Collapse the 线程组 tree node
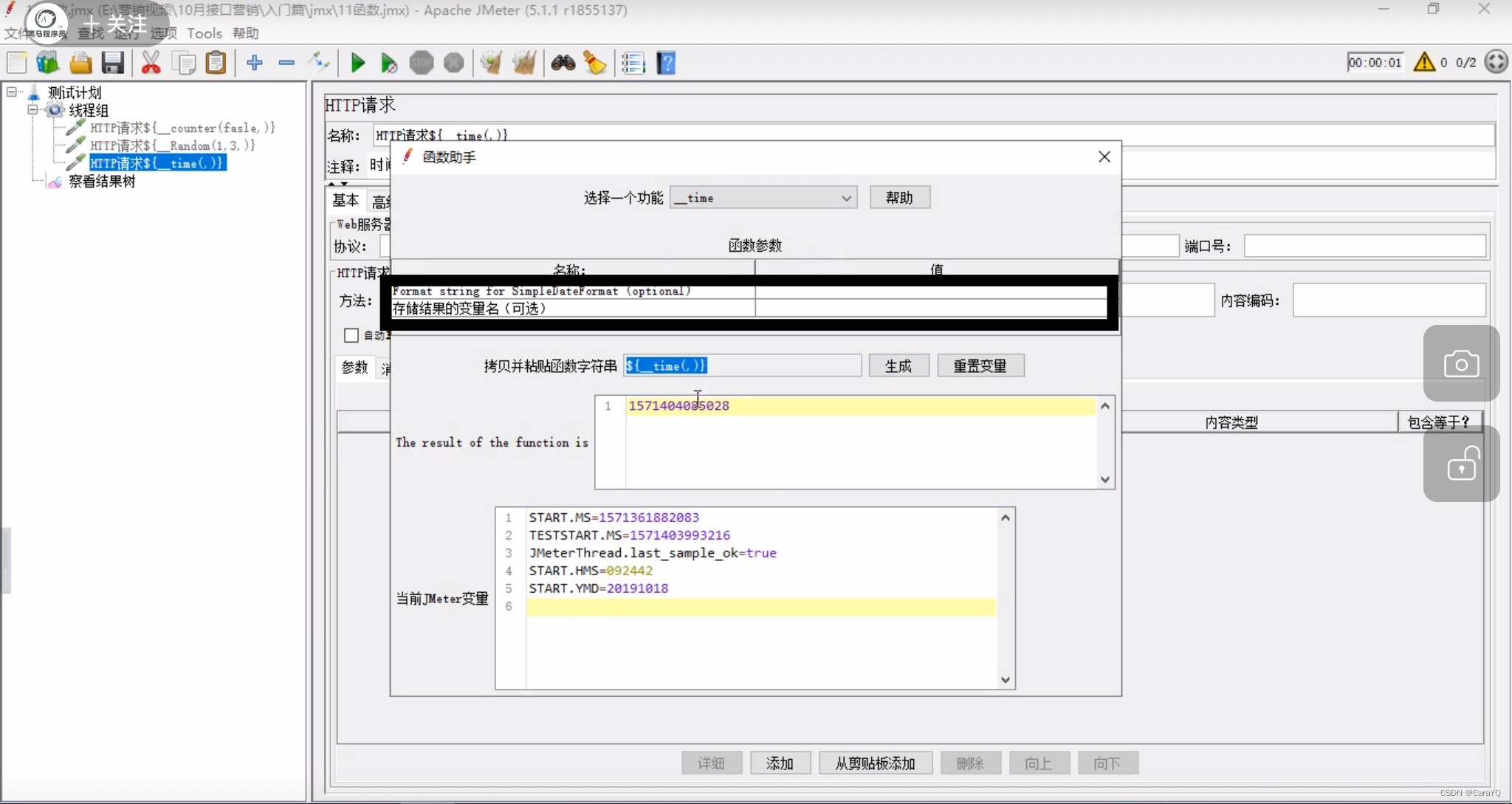The height and width of the screenshot is (804, 1512). (32, 110)
